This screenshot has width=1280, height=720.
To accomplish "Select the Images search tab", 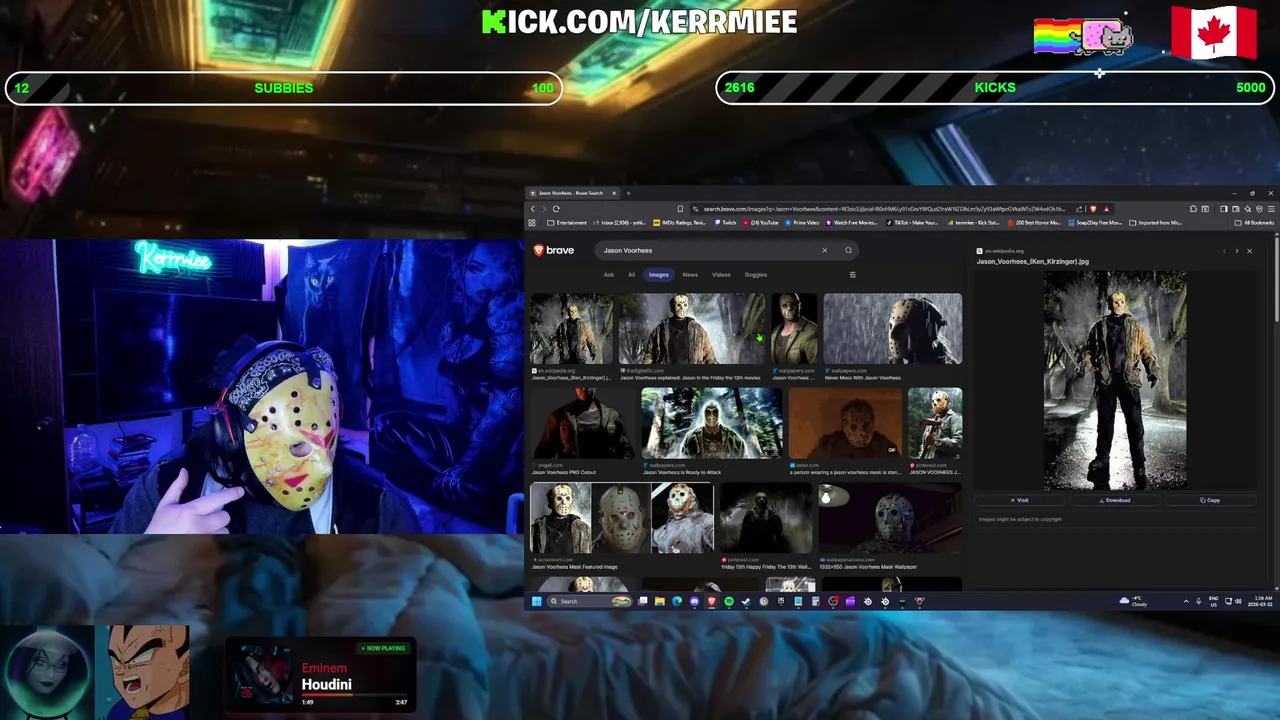I will coord(658,274).
